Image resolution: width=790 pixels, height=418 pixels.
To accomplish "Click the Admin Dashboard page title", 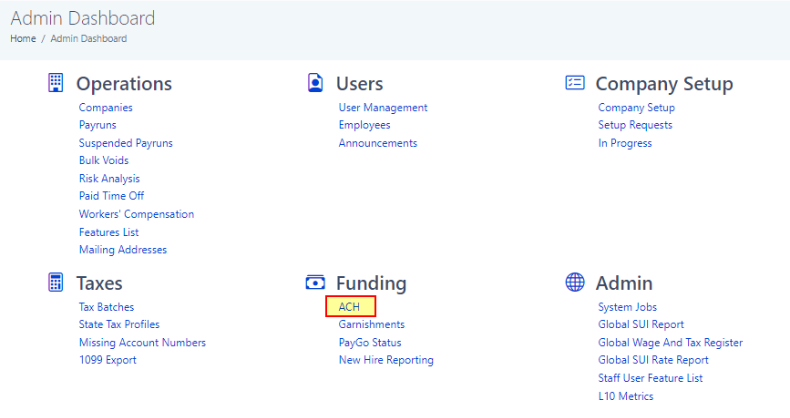I will 83,18.
